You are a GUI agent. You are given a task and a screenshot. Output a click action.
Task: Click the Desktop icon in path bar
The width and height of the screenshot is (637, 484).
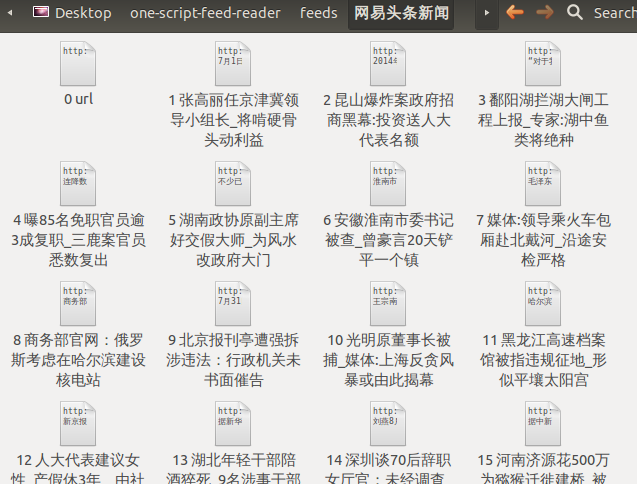point(41,12)
